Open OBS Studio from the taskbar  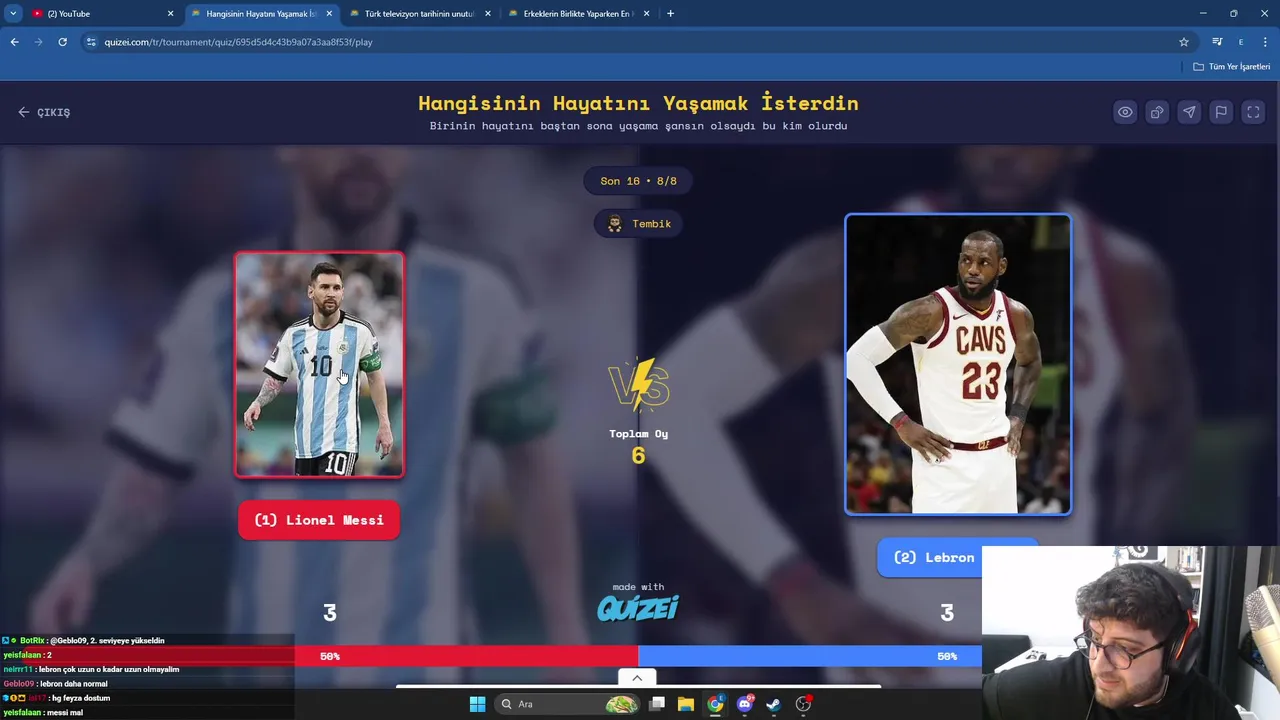[803, 704]
